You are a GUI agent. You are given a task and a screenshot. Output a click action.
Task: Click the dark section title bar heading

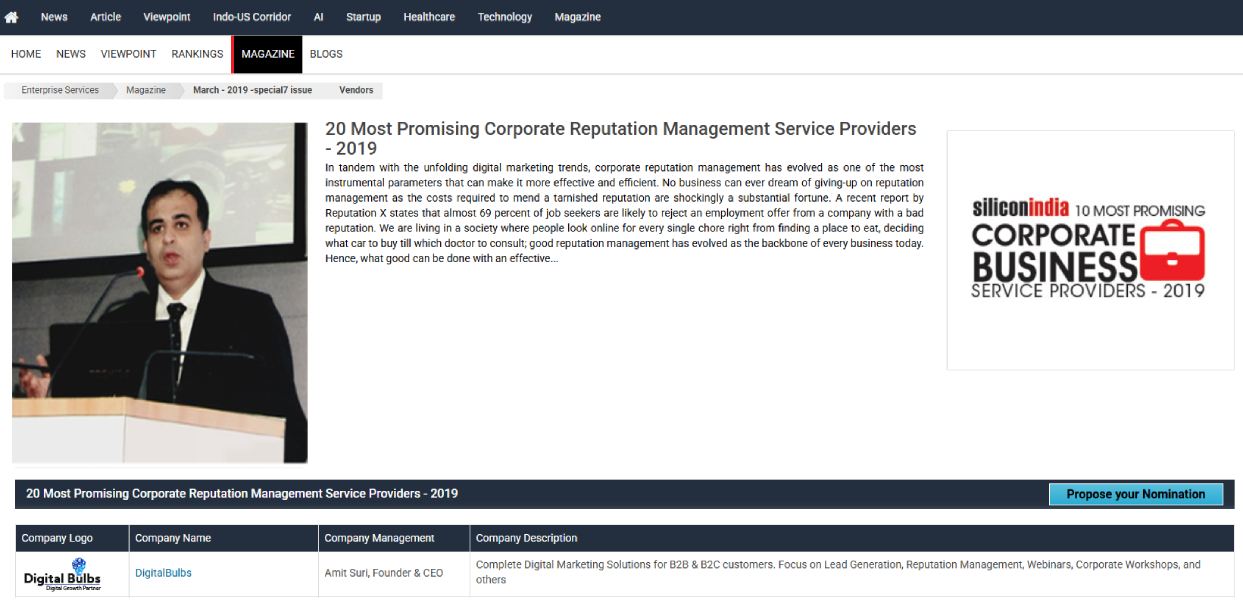242,494
